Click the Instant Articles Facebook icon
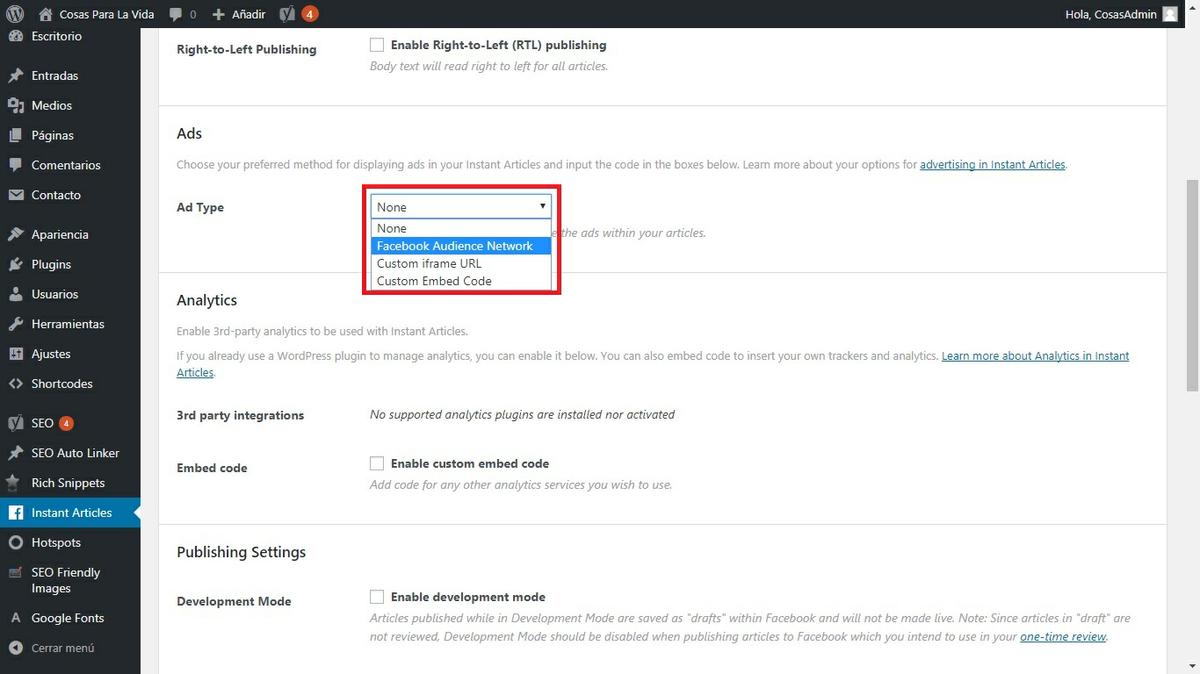The image size is (1200, 674). [x=15, y=513]
